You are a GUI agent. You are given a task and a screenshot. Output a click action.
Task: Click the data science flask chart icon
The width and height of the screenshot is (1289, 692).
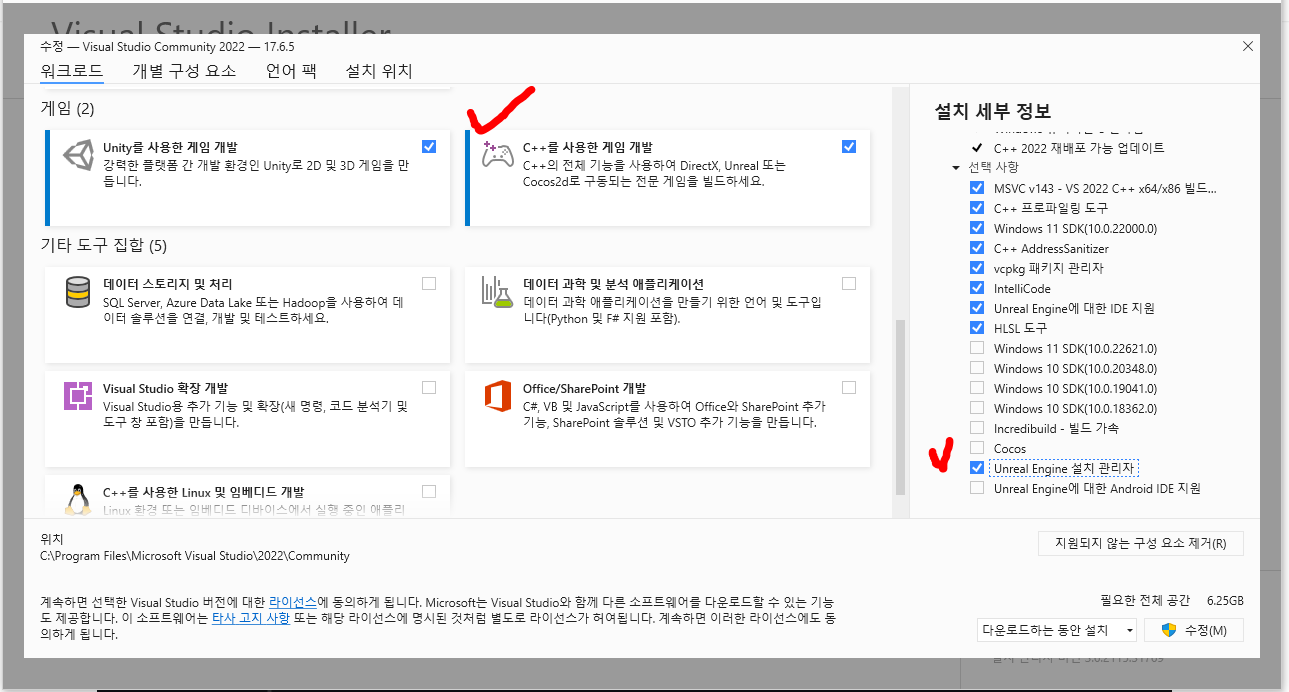point(497,293)
